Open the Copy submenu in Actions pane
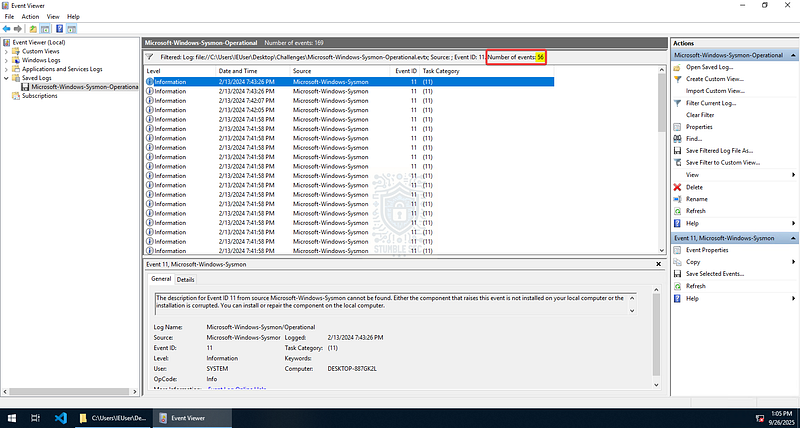Image resolution: width=800 pixels, height=428 pixels. (735, 262)
